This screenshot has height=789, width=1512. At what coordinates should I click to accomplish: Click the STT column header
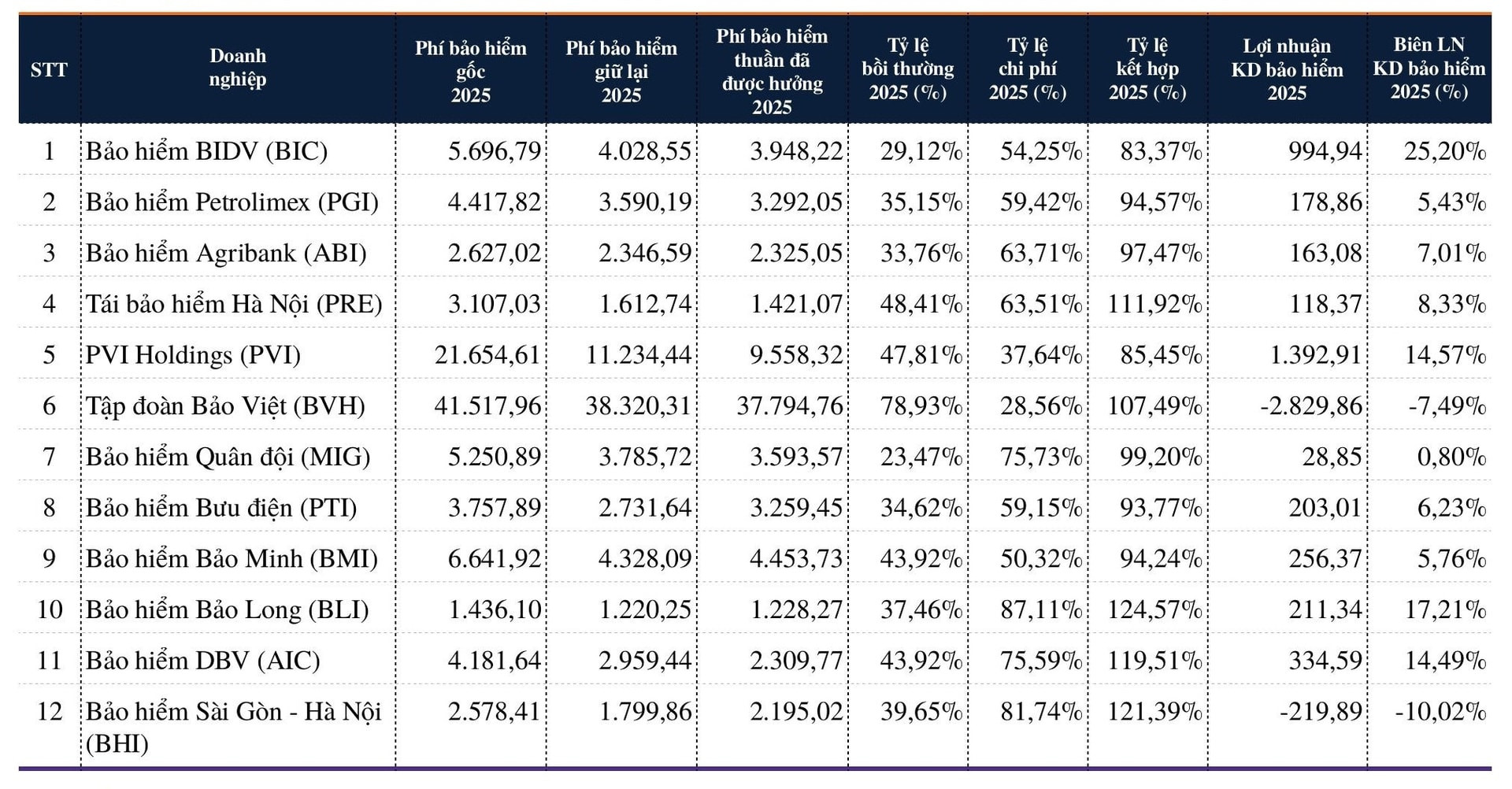(x=49, y=69)
